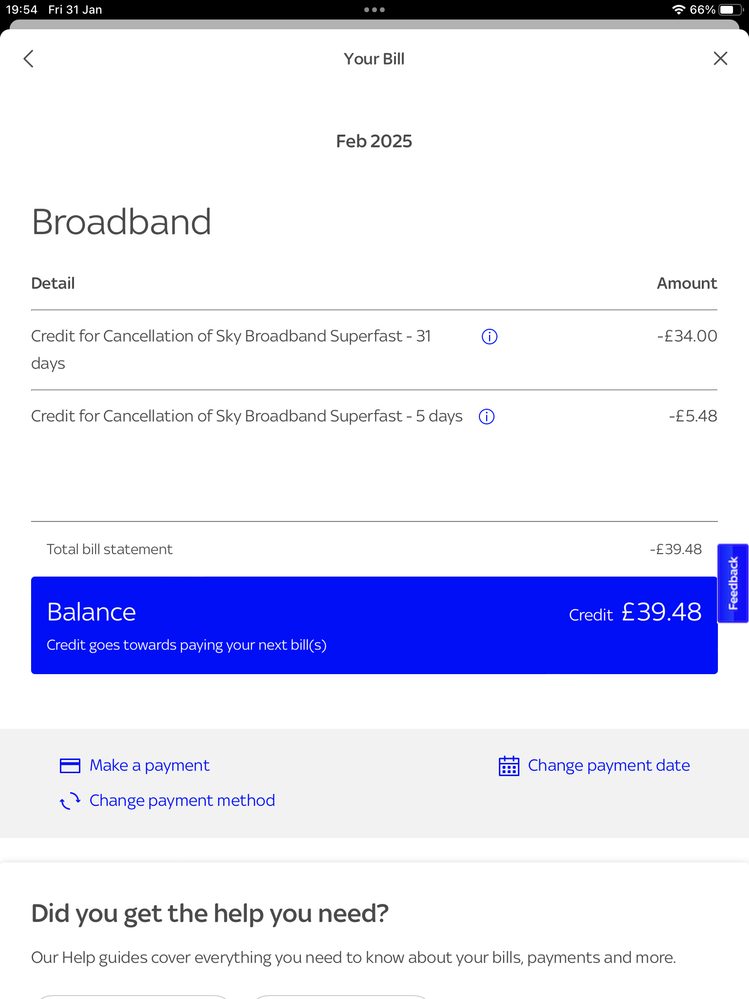Screen dimensions: 749x999
Task: Tap the -£5.48 credit amount
Action: 693,416
